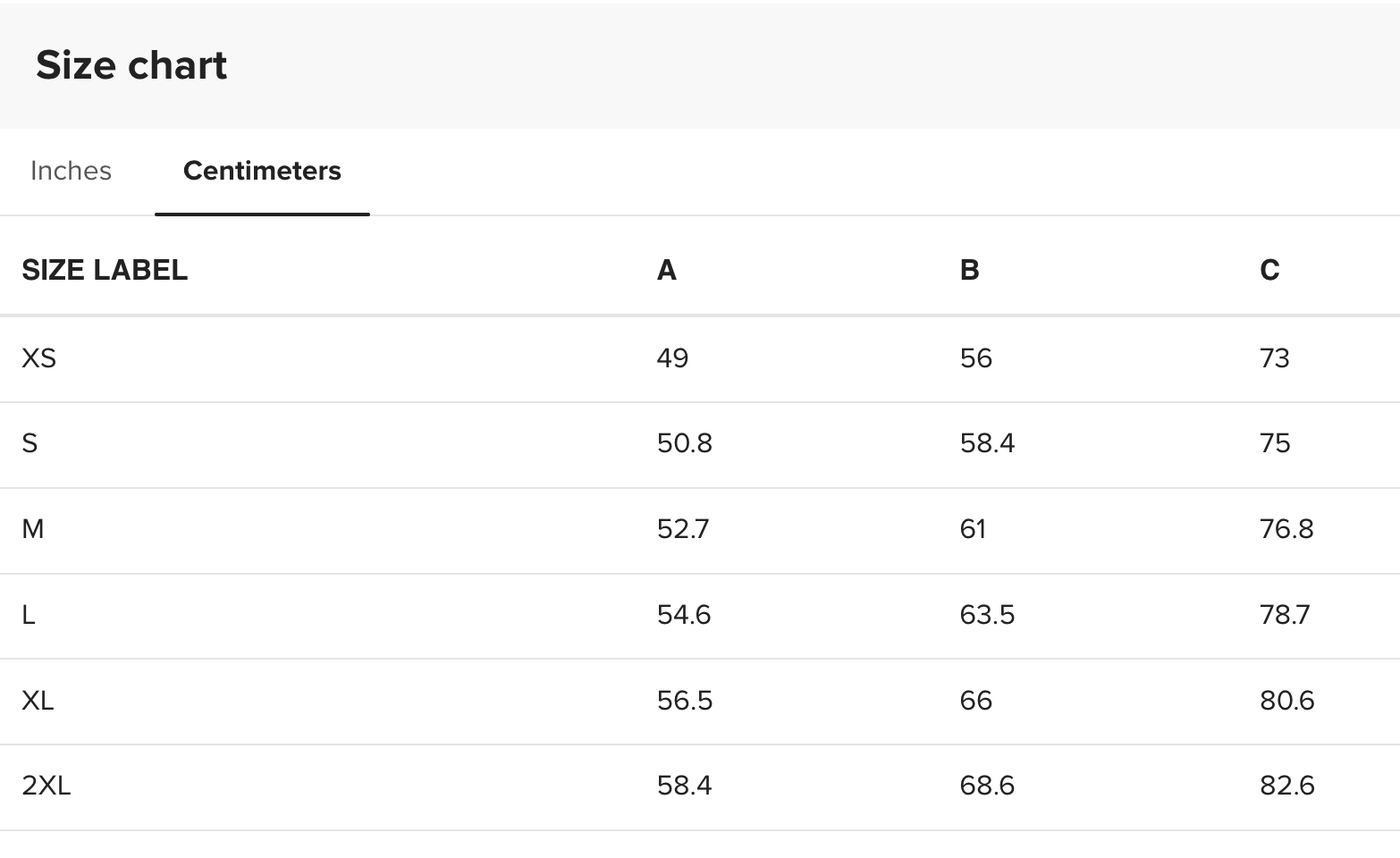Select the M size row label
The height and width of the screenshot is (858, 1400).
(x=33, y=529)
